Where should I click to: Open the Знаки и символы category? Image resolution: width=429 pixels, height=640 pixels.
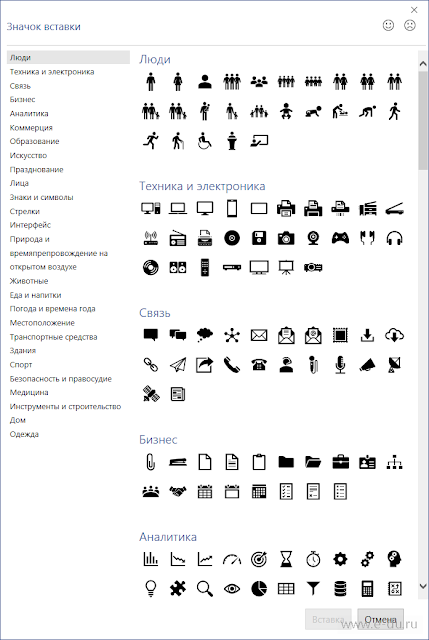point(41,197)
